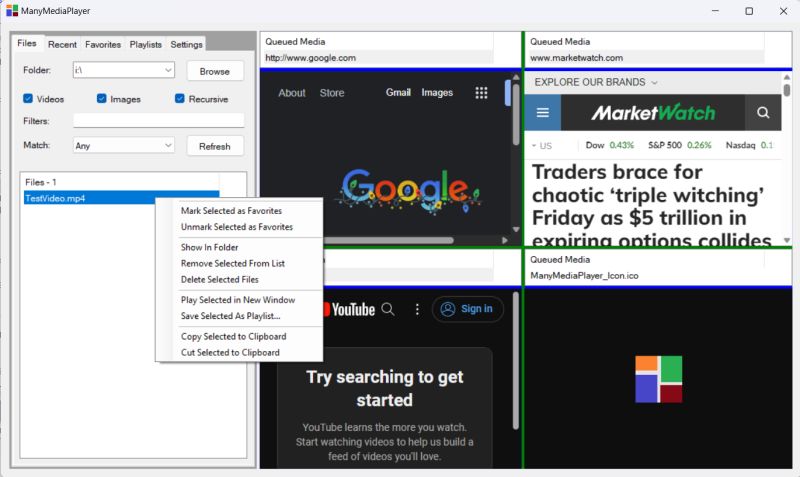This screenshot has height=477, width=800.
Task: Click Dow 0.43% ticker
Action: (x=610, y=145)
